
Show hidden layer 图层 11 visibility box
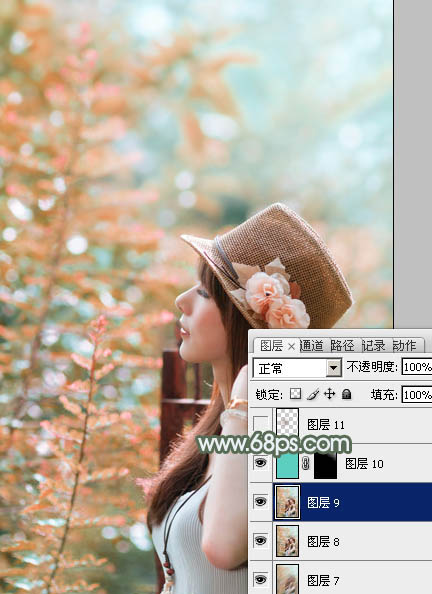(x=260, y=424)
